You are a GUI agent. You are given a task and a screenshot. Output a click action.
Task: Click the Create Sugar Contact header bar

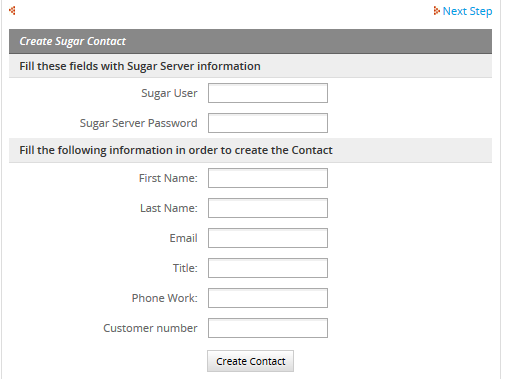pyautogui.click(x=250, y=41)
